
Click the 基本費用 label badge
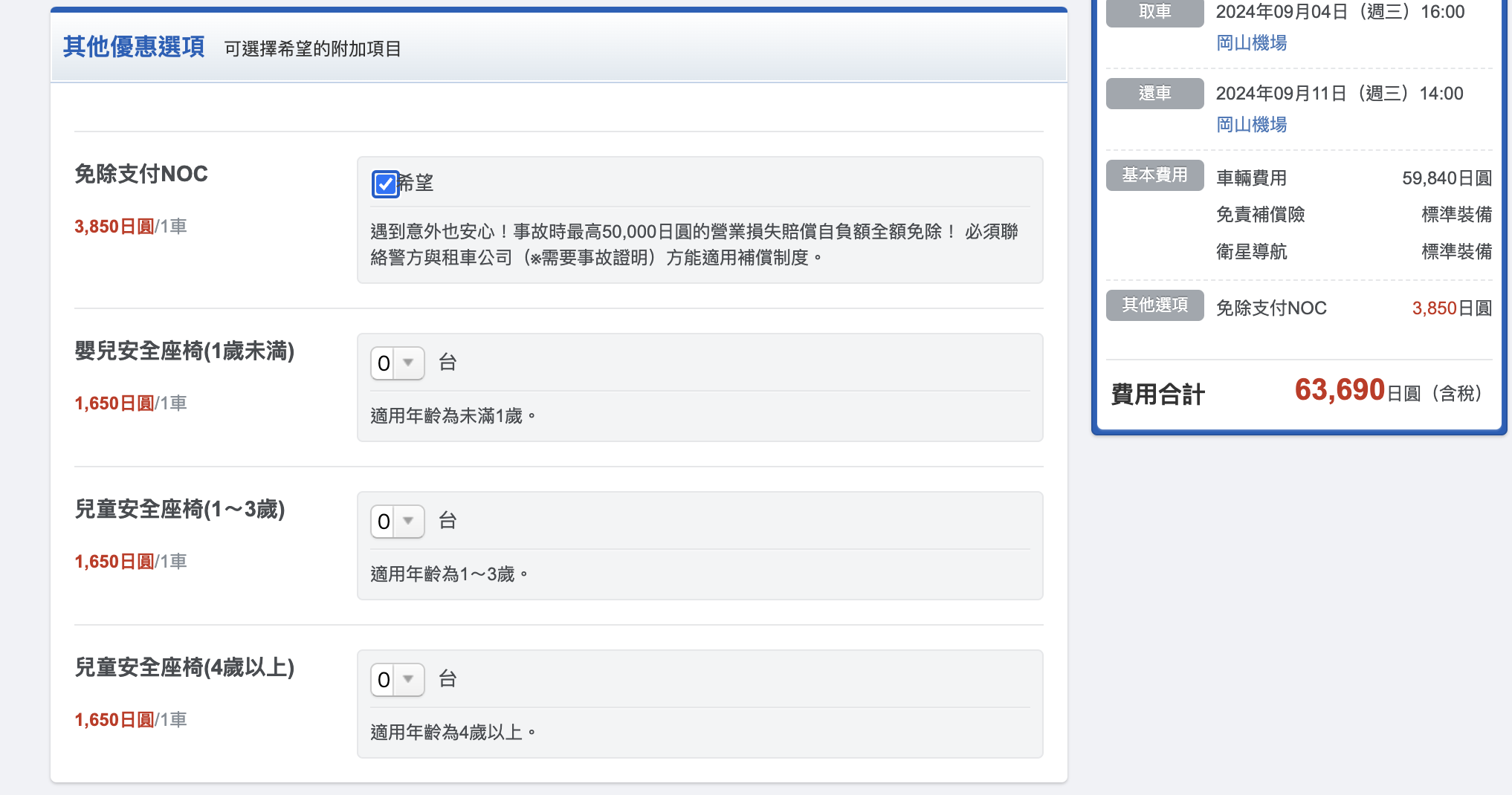(1154, 175)
